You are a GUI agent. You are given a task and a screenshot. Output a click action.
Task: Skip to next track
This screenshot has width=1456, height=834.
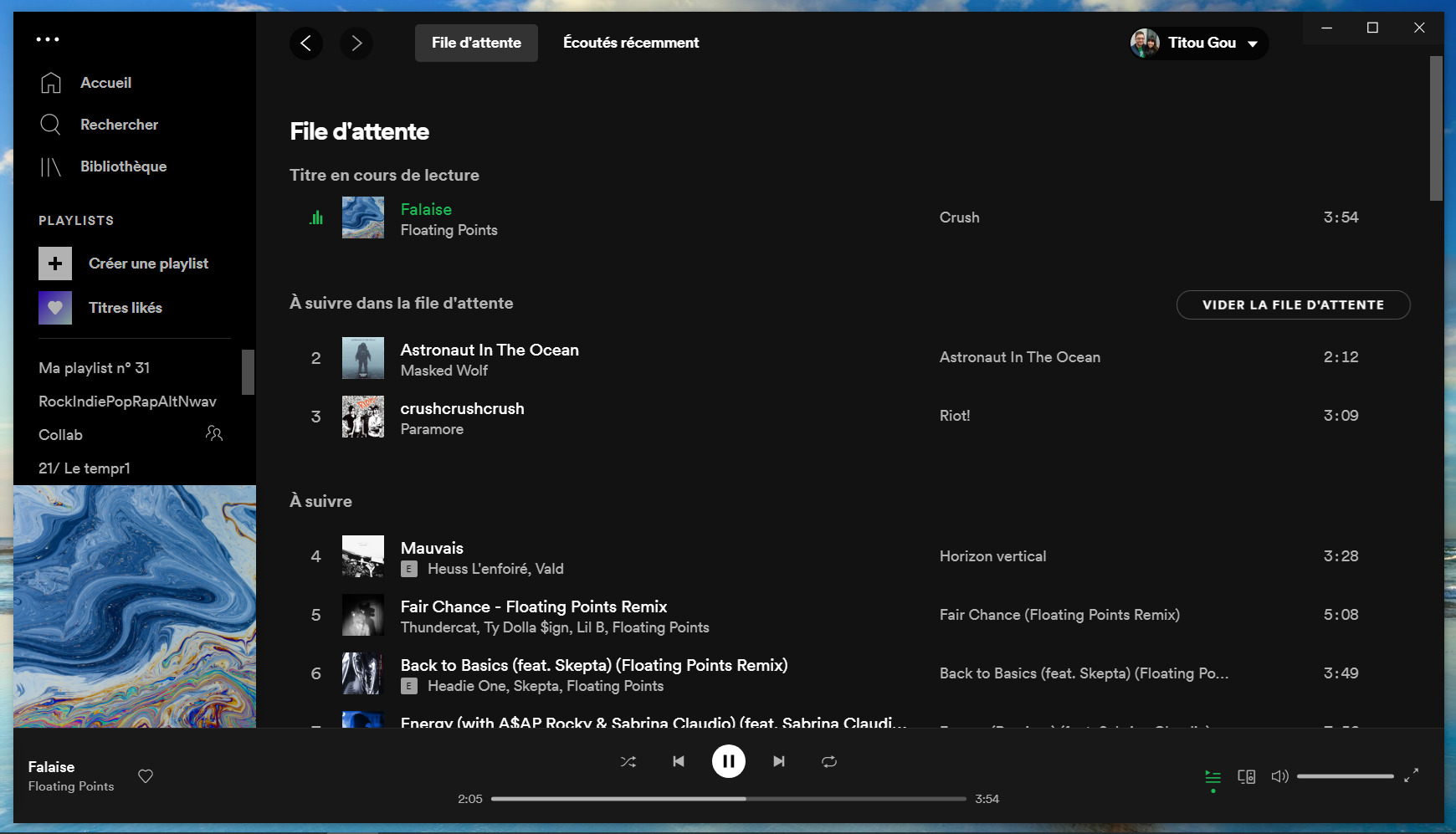tap(779, 761)
